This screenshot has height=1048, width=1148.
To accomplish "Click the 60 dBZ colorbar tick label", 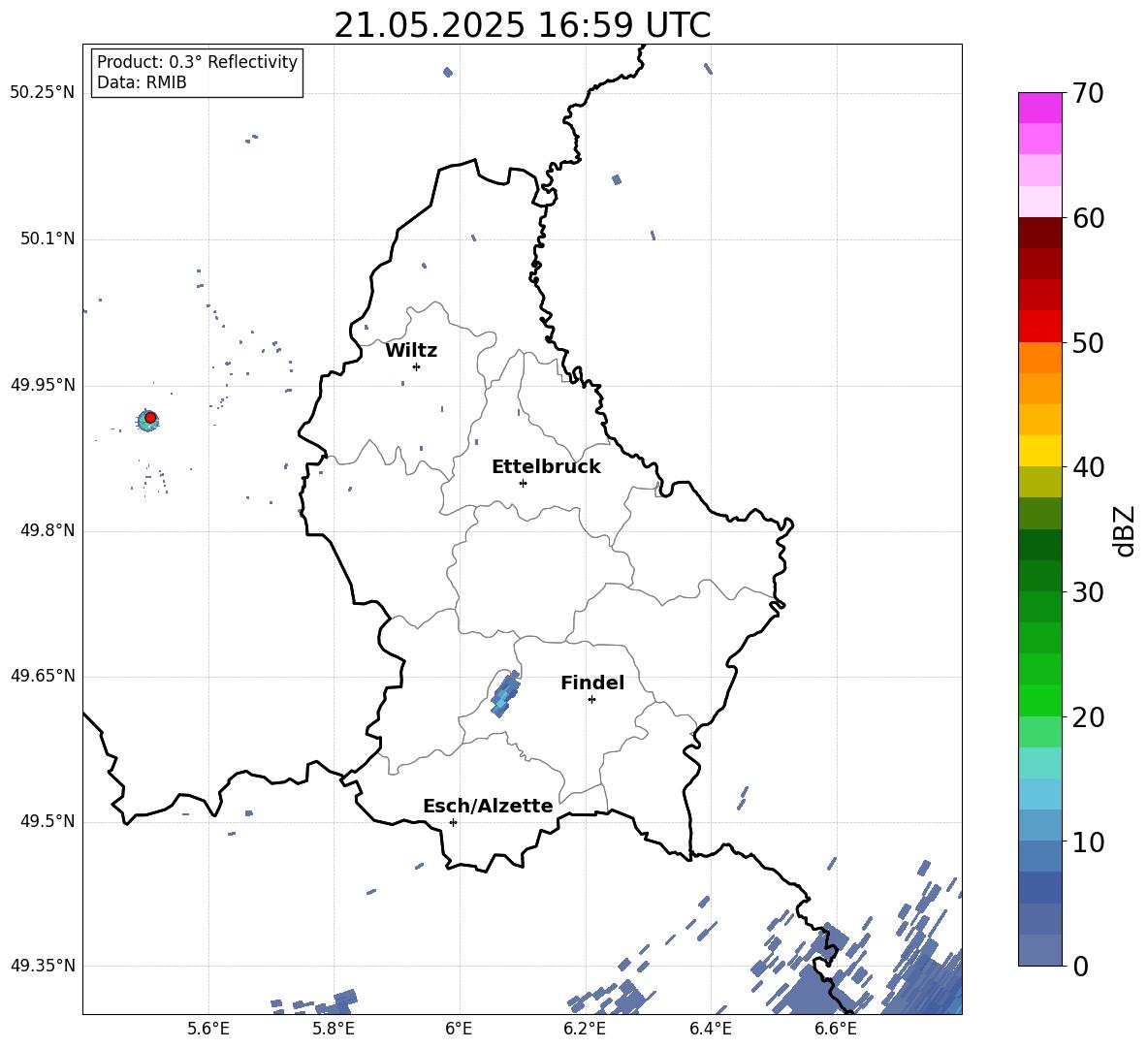I will tap(1088, 218).
